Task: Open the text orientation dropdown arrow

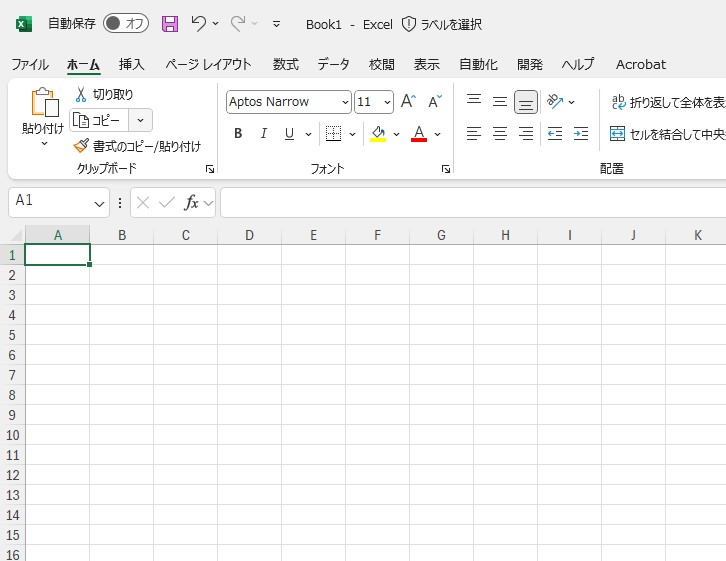Action: pos(572,102)
